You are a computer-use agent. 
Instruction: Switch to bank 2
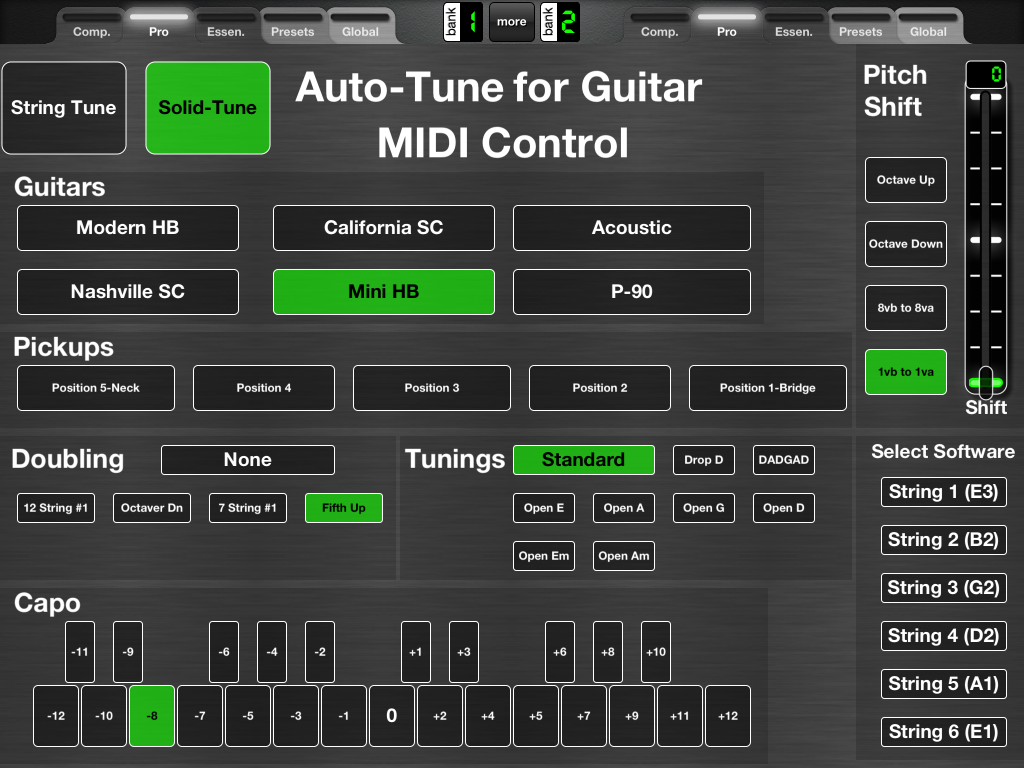point(560,22)
